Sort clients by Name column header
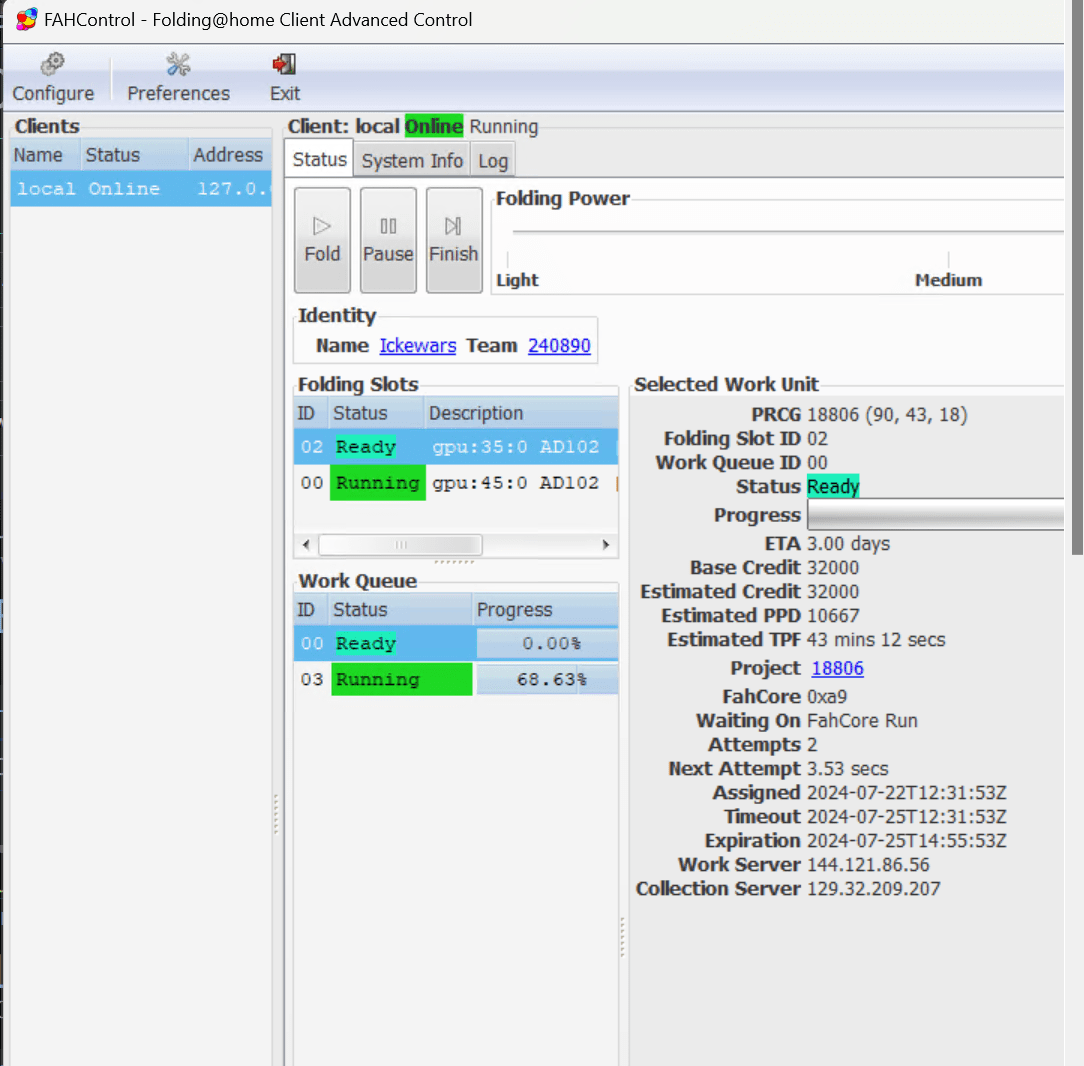Image resolution: width=1084 pixels, height=1066 pixels. 44,154
